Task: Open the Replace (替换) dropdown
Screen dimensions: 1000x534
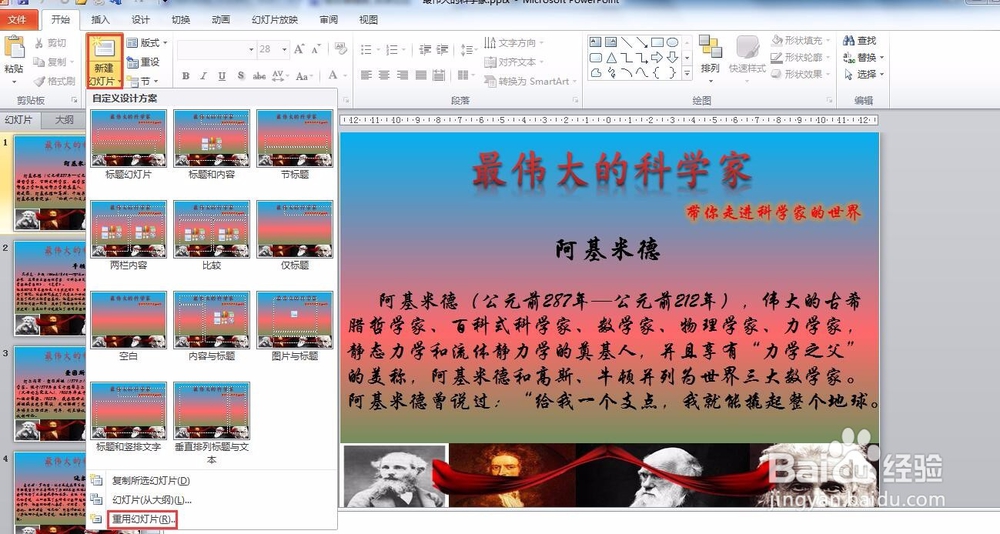Action: click(x=864, y=57)
